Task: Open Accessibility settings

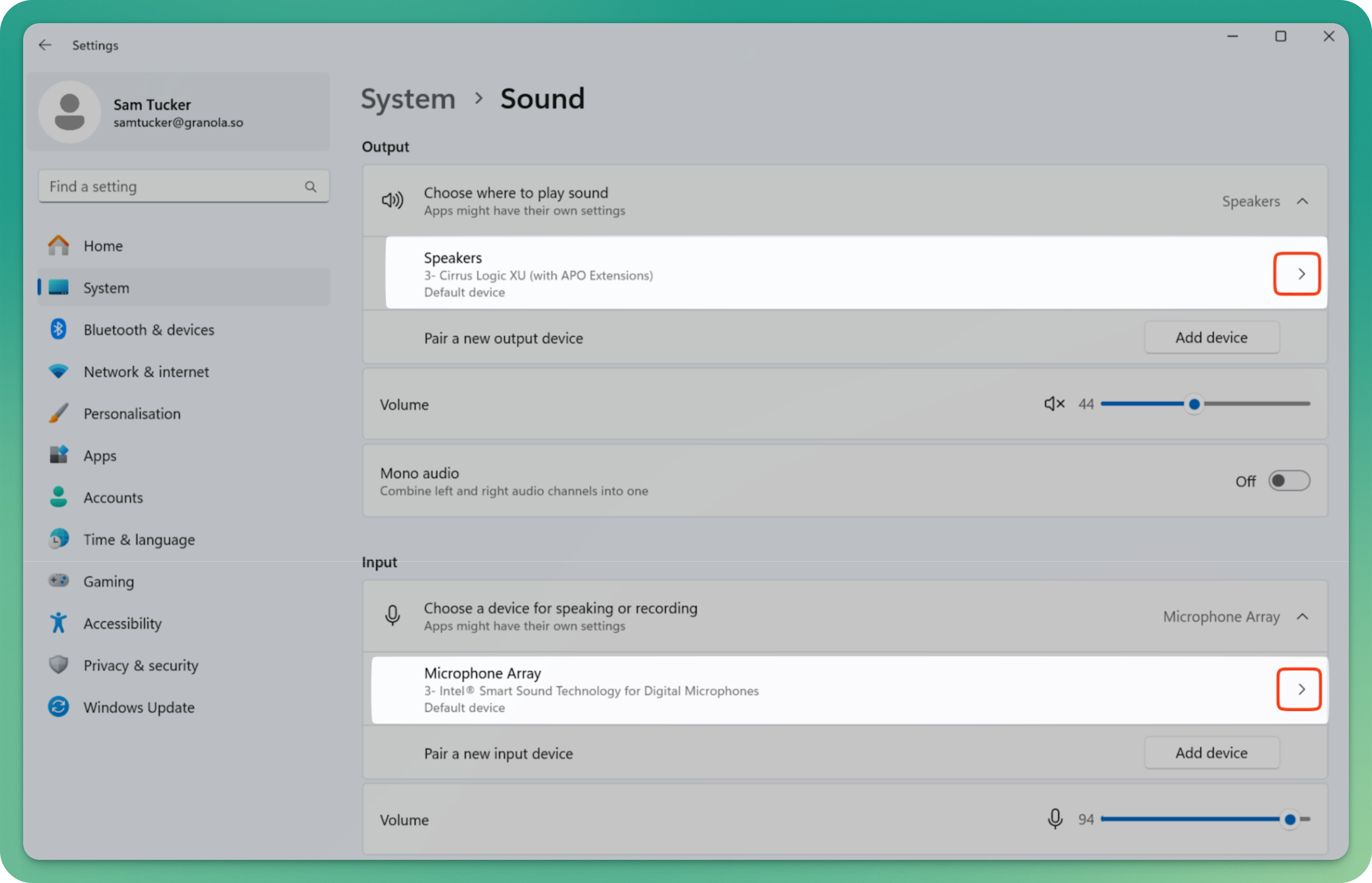Action: pyautogui.click(x=122, y=623)
